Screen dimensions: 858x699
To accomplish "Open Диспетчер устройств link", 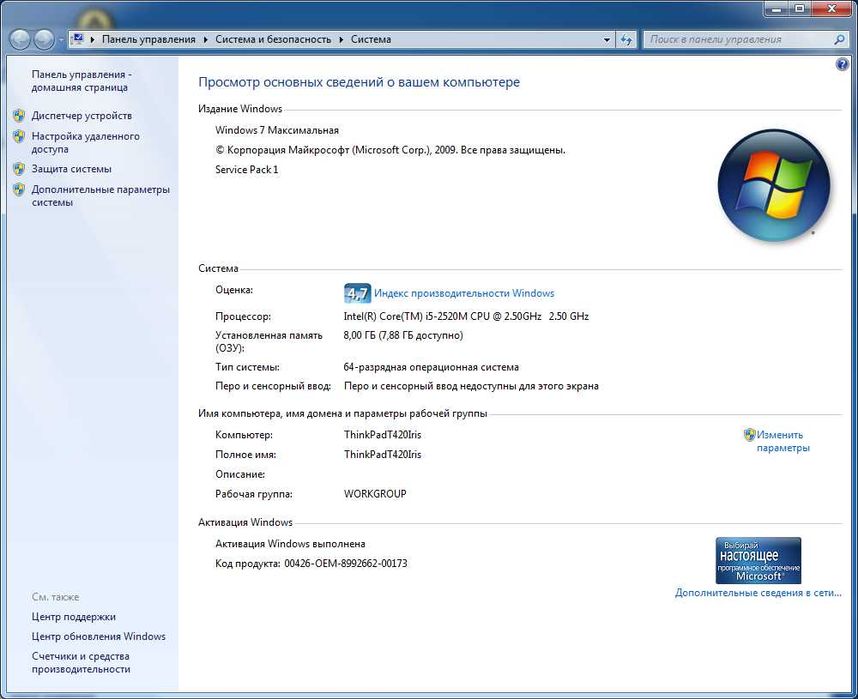I will point(82,115).
